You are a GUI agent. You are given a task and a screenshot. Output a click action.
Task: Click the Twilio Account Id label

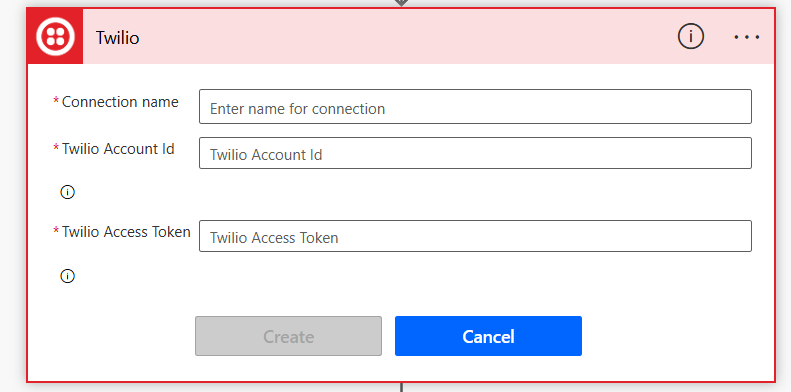(x=118, y=149)
